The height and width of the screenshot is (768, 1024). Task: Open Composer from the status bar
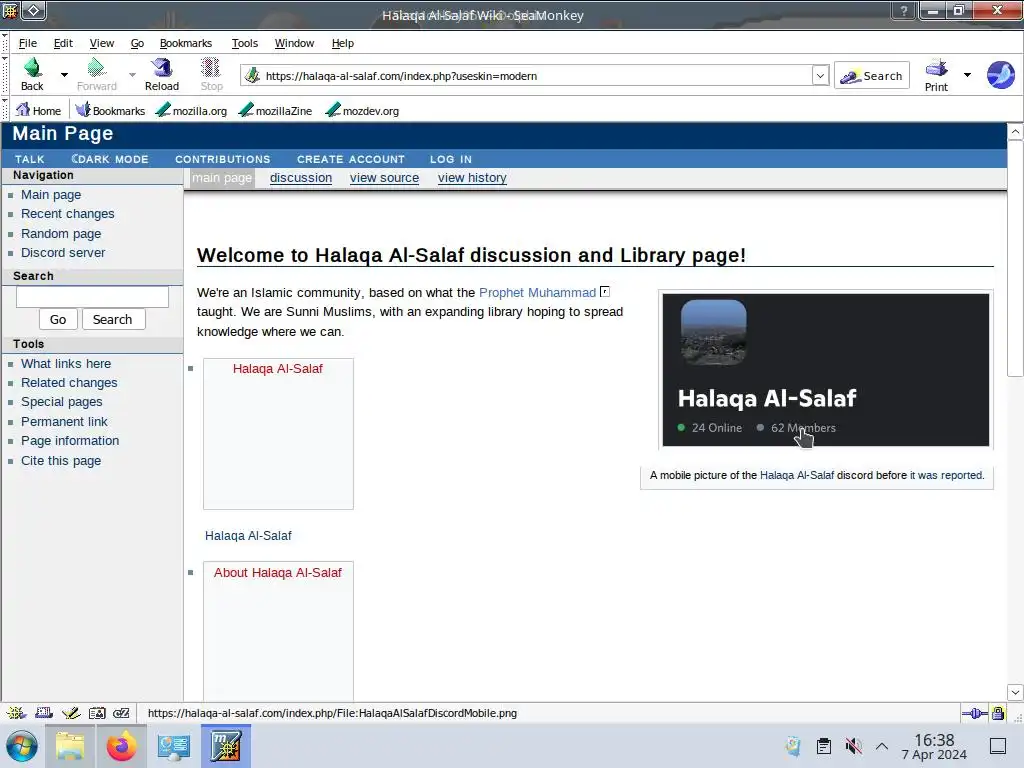point(71,712)
